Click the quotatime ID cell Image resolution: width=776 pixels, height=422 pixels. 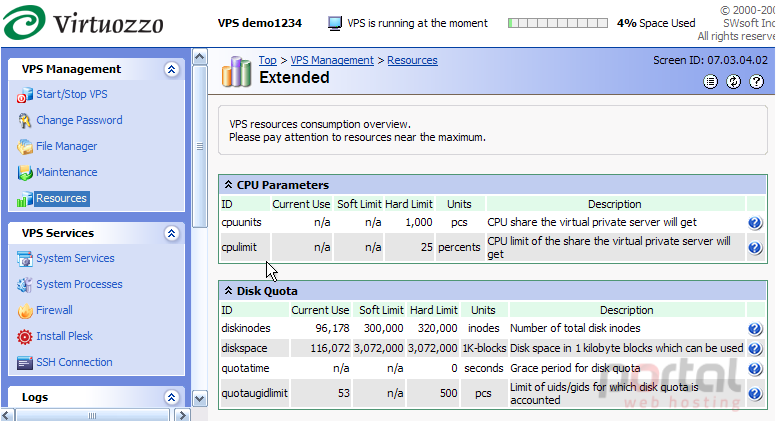[x=254, y=369]
